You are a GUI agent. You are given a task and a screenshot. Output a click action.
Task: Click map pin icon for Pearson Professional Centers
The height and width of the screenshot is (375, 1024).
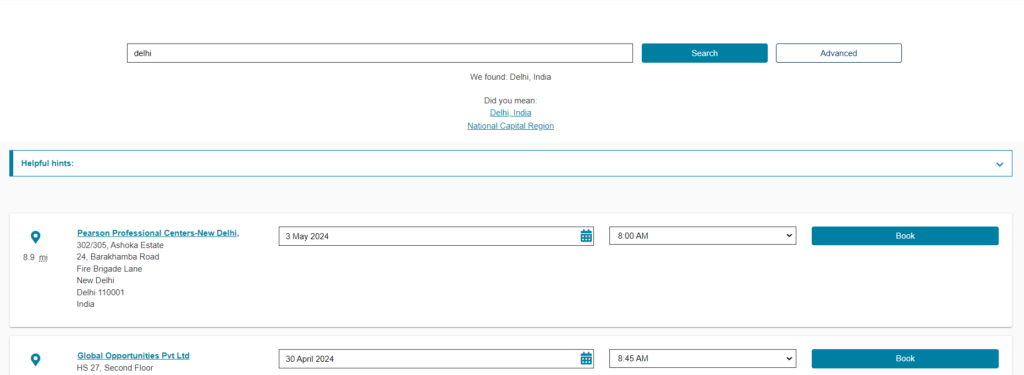pyautogui.click(x=36, y=236)
